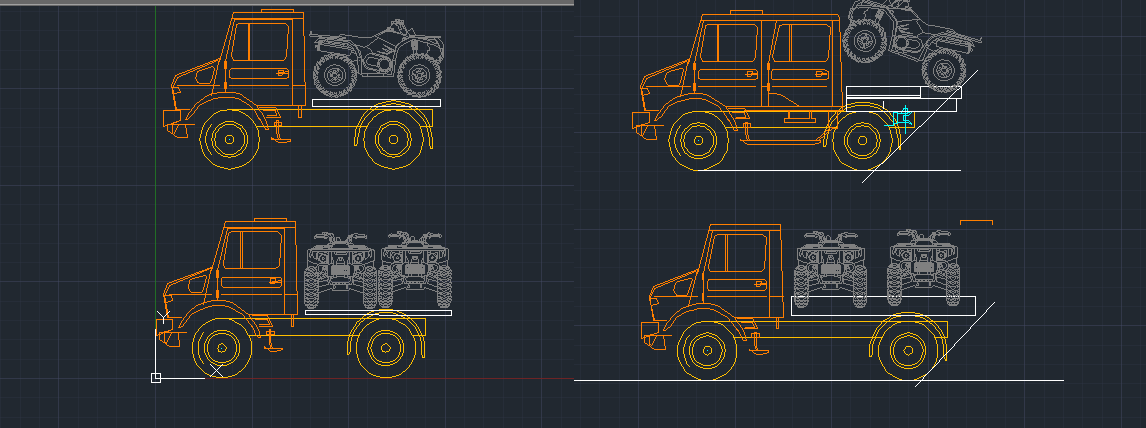Select the left front-view ATV on the bottom-left truck
Screen dimensions: 1146x428
point(341,270)
